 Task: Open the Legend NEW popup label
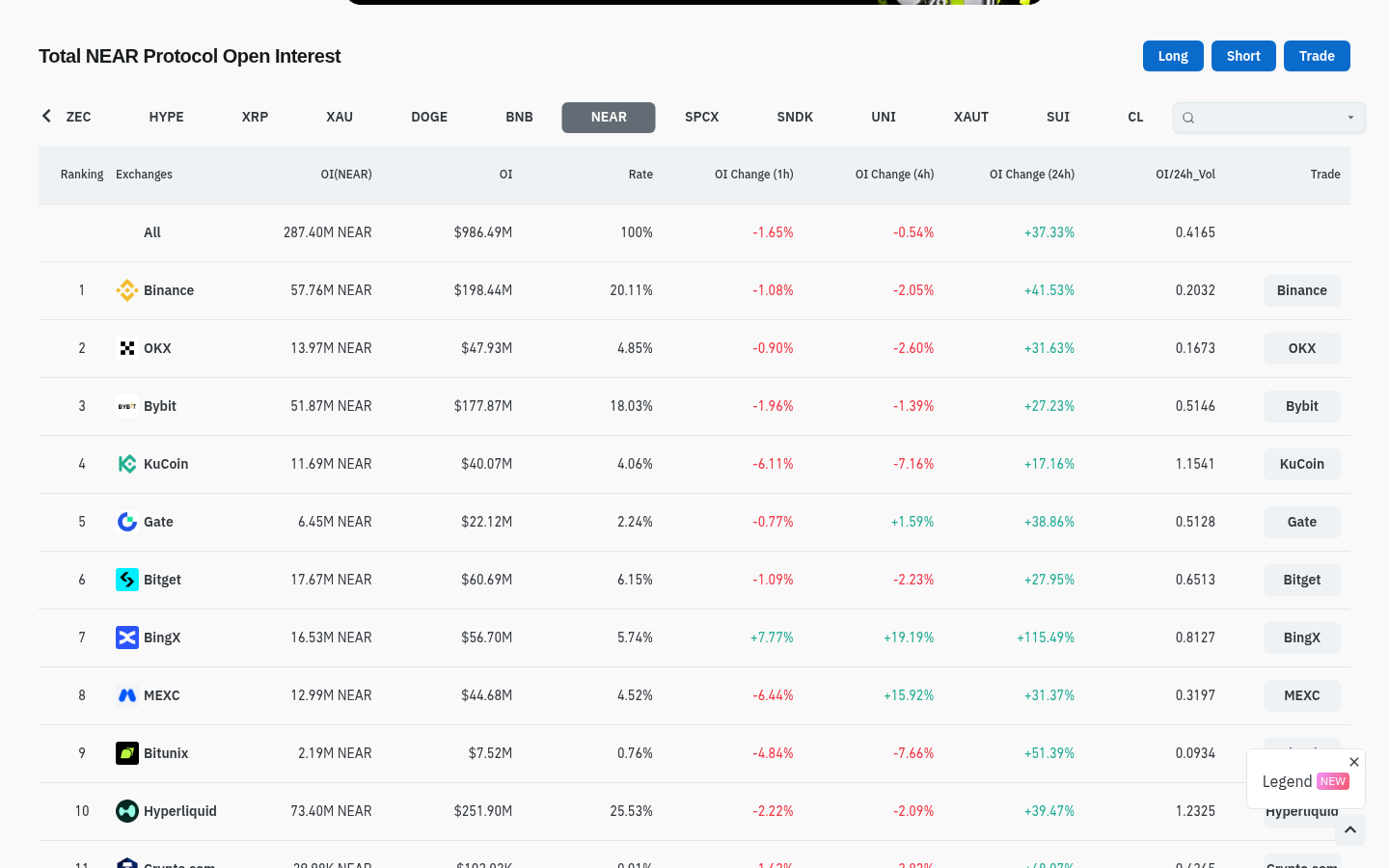[x=1305, y=781]
